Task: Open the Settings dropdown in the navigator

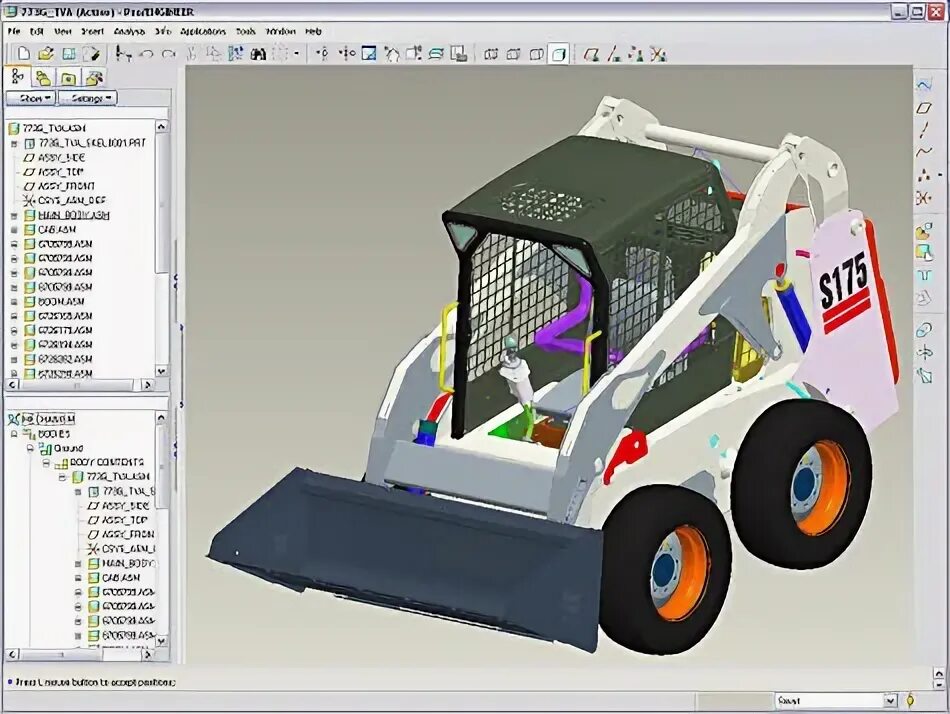Action: (x=87, y=98)
